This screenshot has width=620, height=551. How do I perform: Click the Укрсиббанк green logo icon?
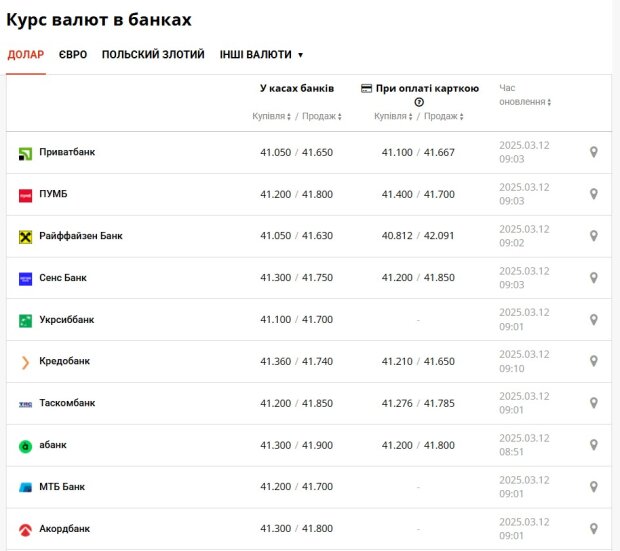25,321
